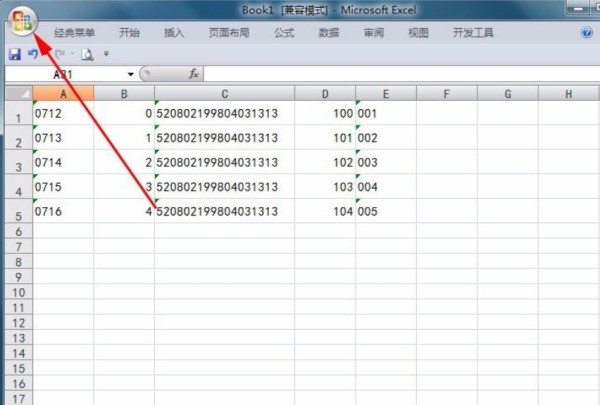This screenshot has height=405, width=600.
Task: Select cell containing 005
Action: 386,211
